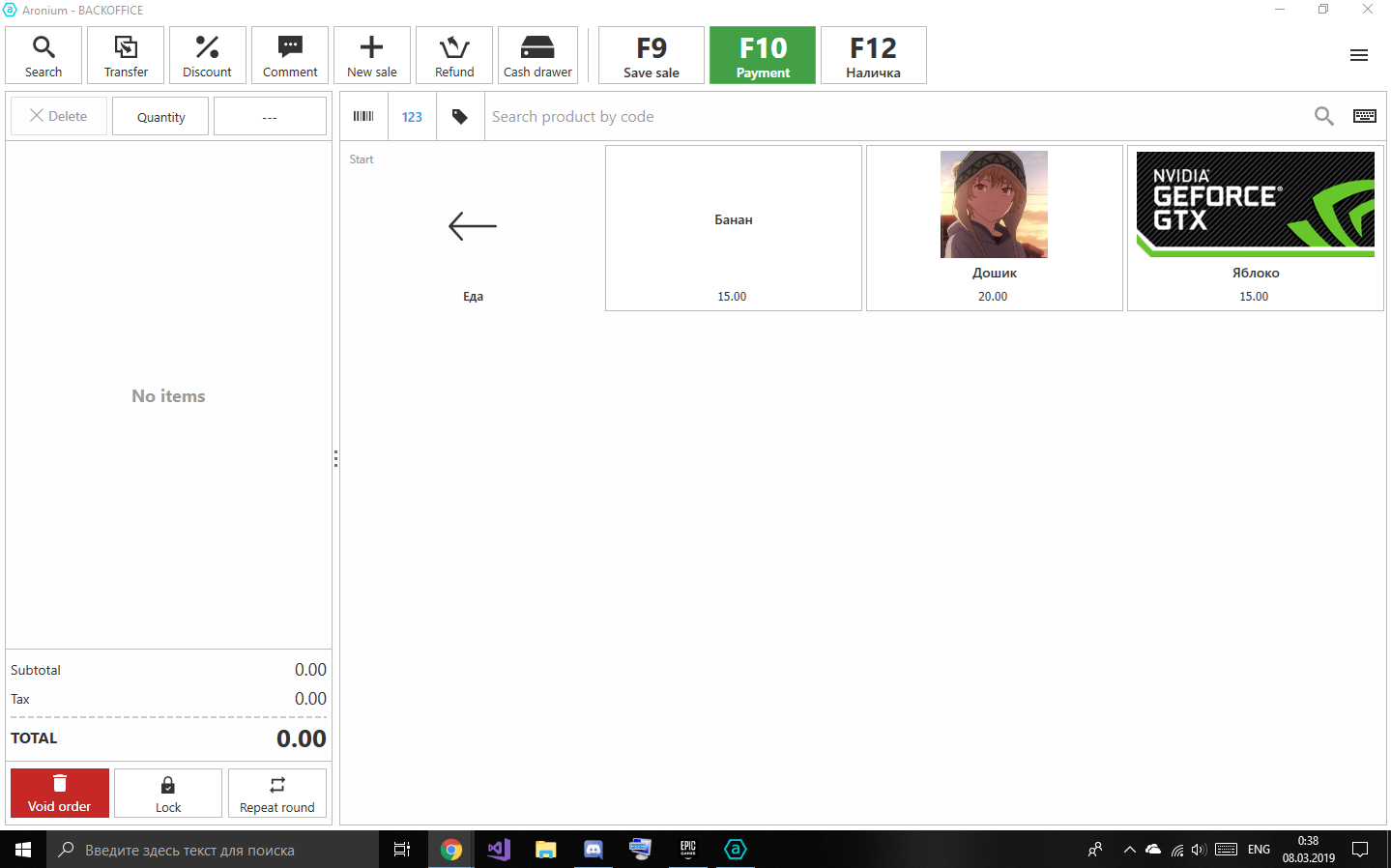Open the Refund function
Image resolution: width=1391 pixels, height=868 pixels.
click(454, 56)
